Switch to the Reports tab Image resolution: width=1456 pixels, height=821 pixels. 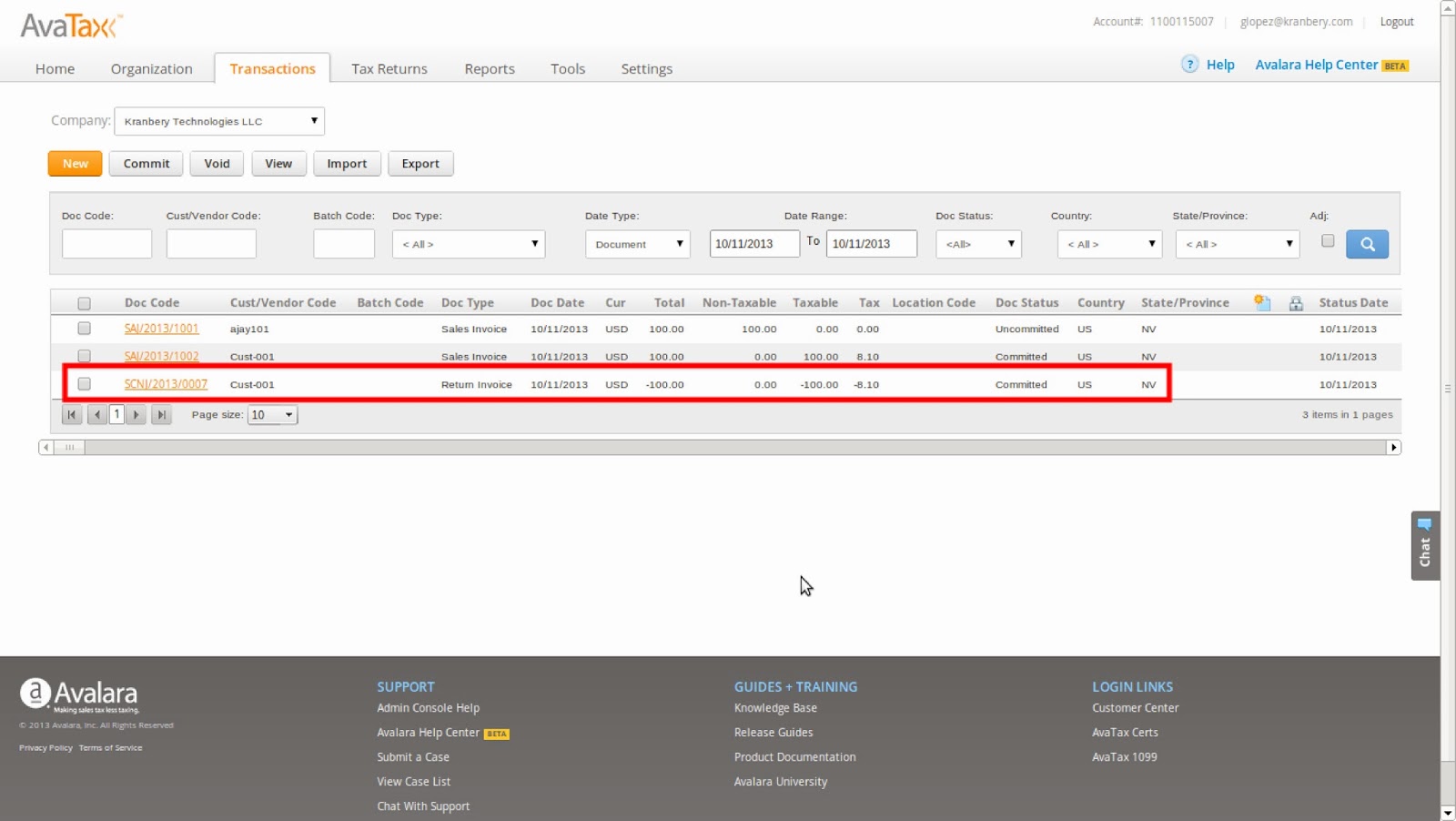tap(490, 68)
